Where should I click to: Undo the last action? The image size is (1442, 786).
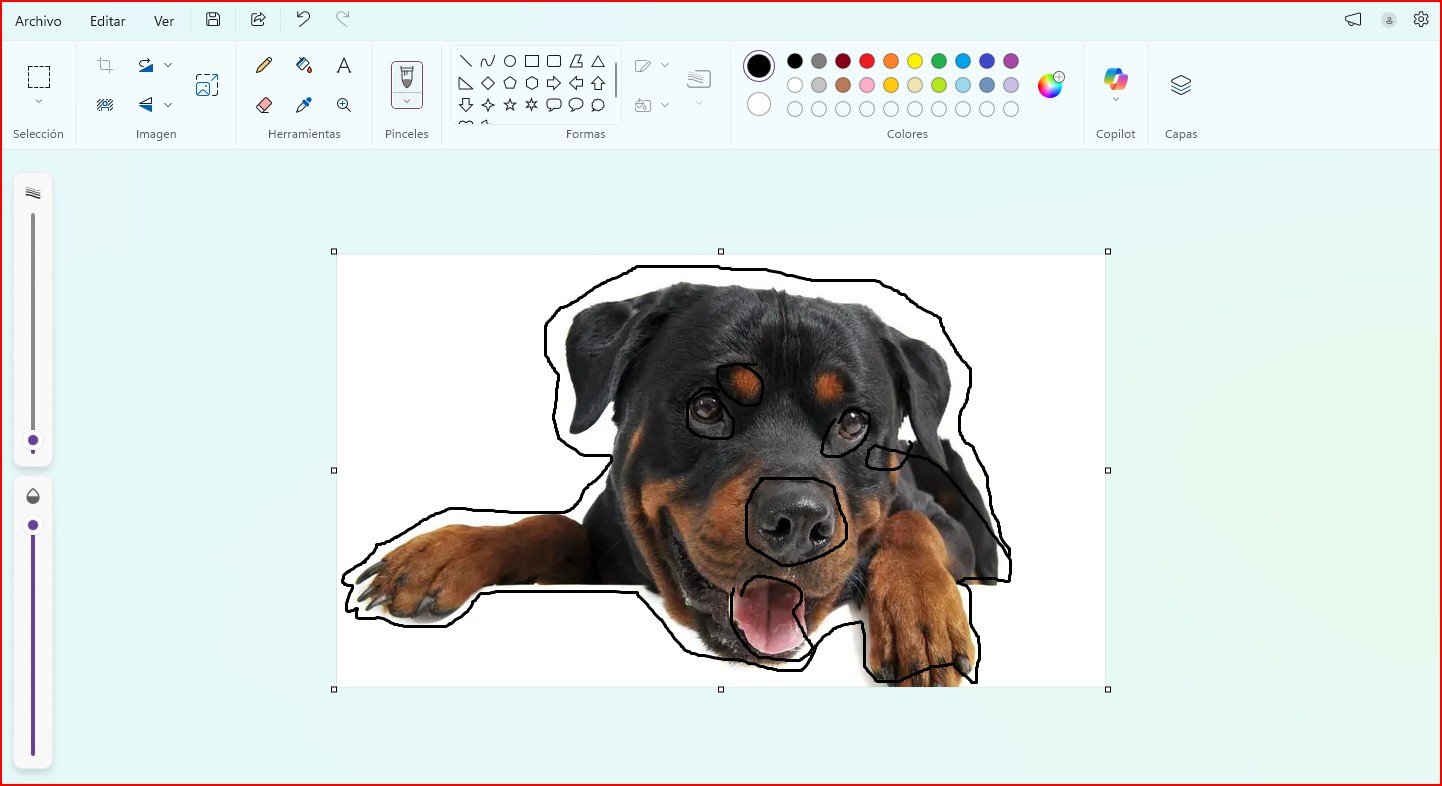pyautogui.click(x=303, y=20)
